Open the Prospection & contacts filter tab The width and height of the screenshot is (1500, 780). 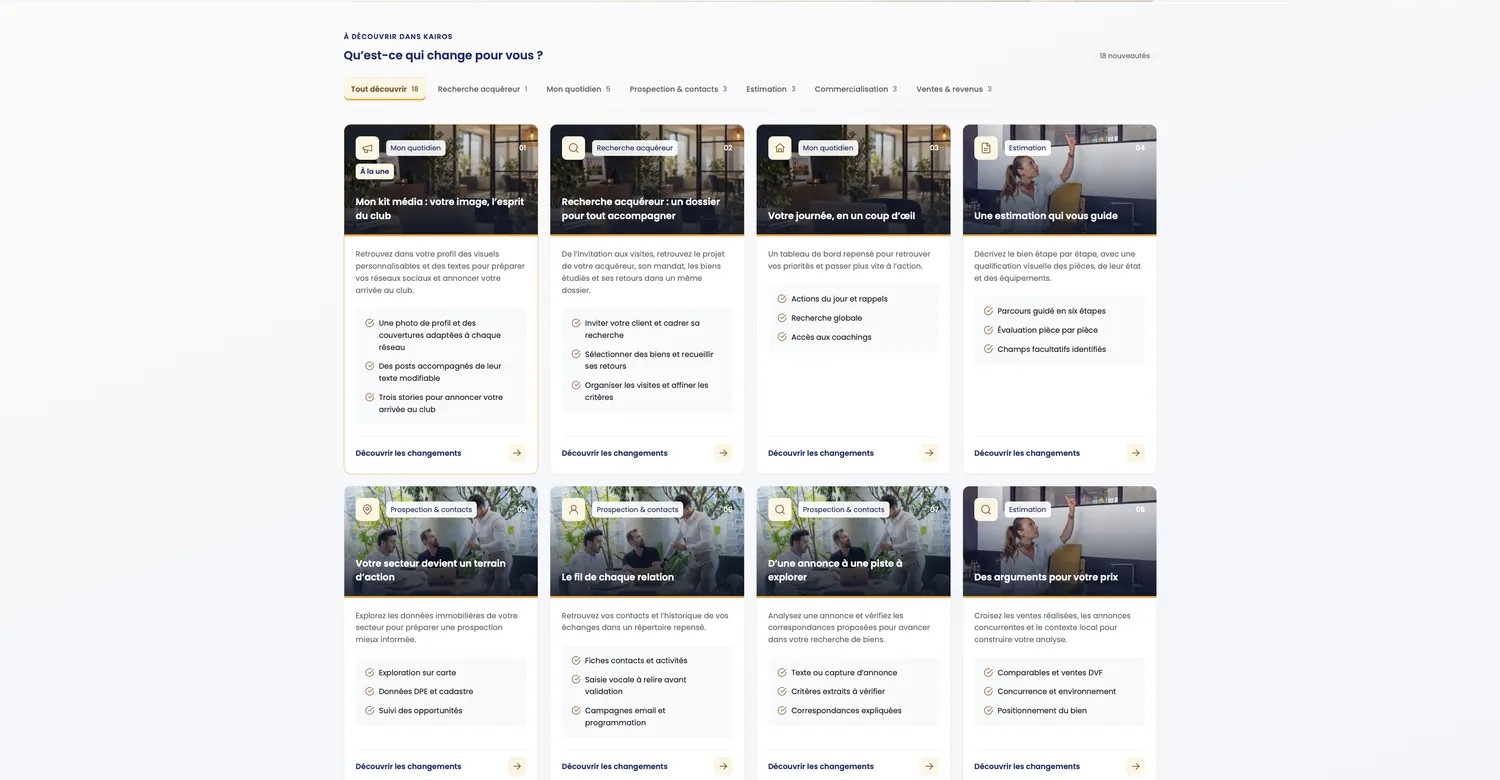click(678, 89)
